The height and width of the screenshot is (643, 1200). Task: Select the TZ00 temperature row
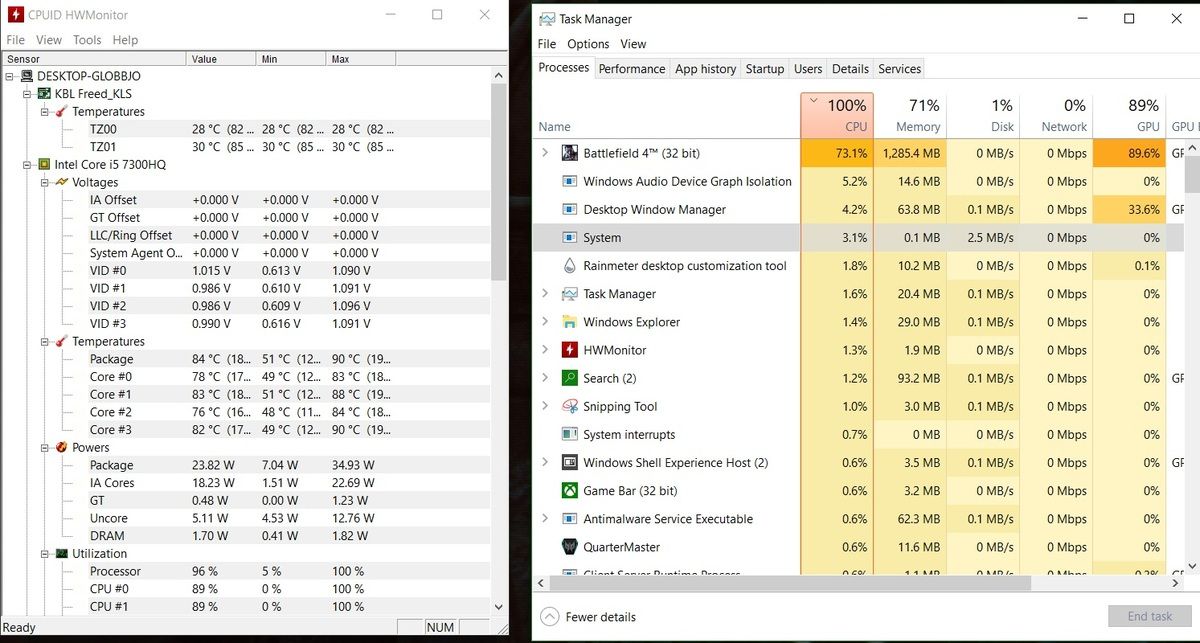248,129
